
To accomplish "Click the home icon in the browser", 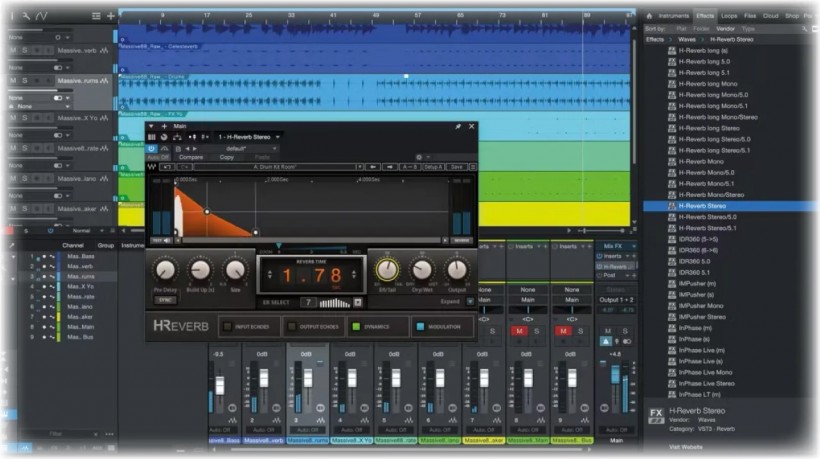I will tap(650, 16).
